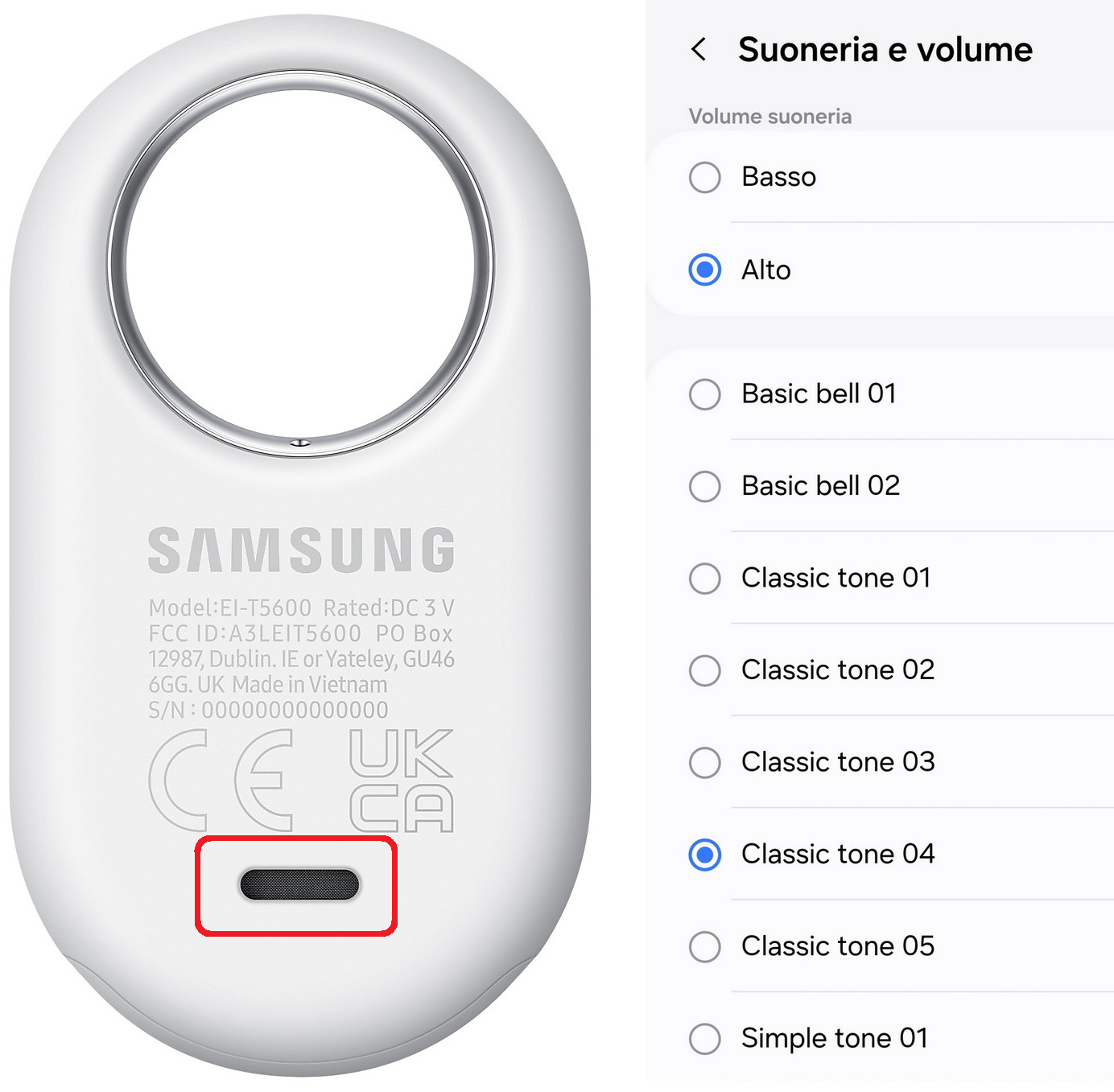Pick Classic tone 03 ringtone
This screenshot has height=1092, width=1114.
tap(881, 762)
